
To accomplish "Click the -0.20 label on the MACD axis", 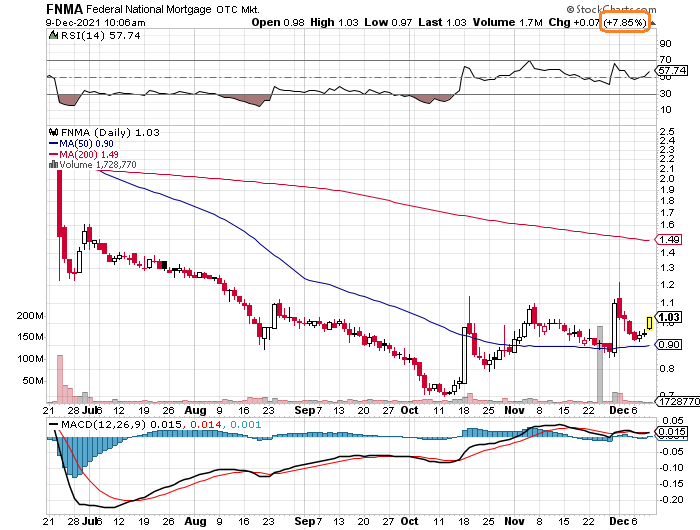I will 671,499.
